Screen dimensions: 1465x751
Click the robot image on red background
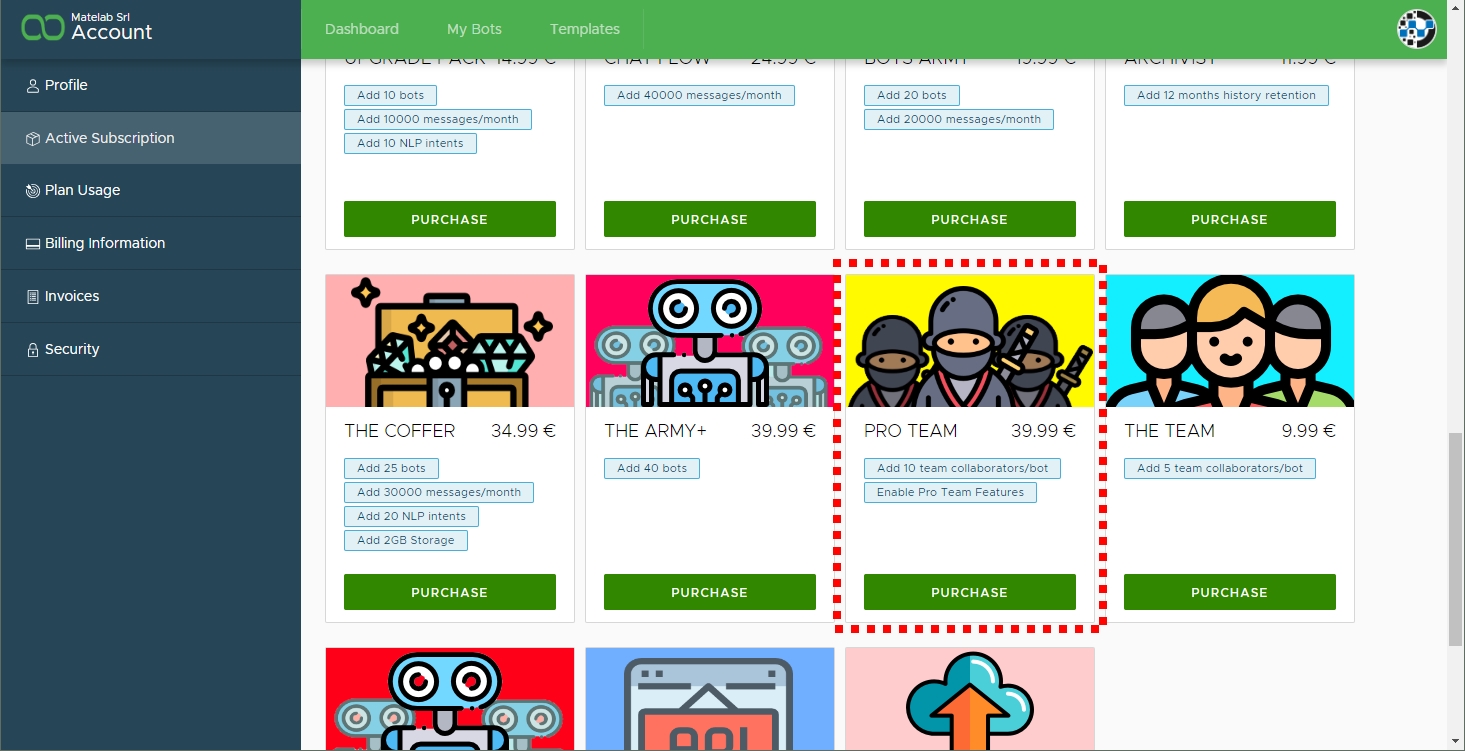[450, 699]
